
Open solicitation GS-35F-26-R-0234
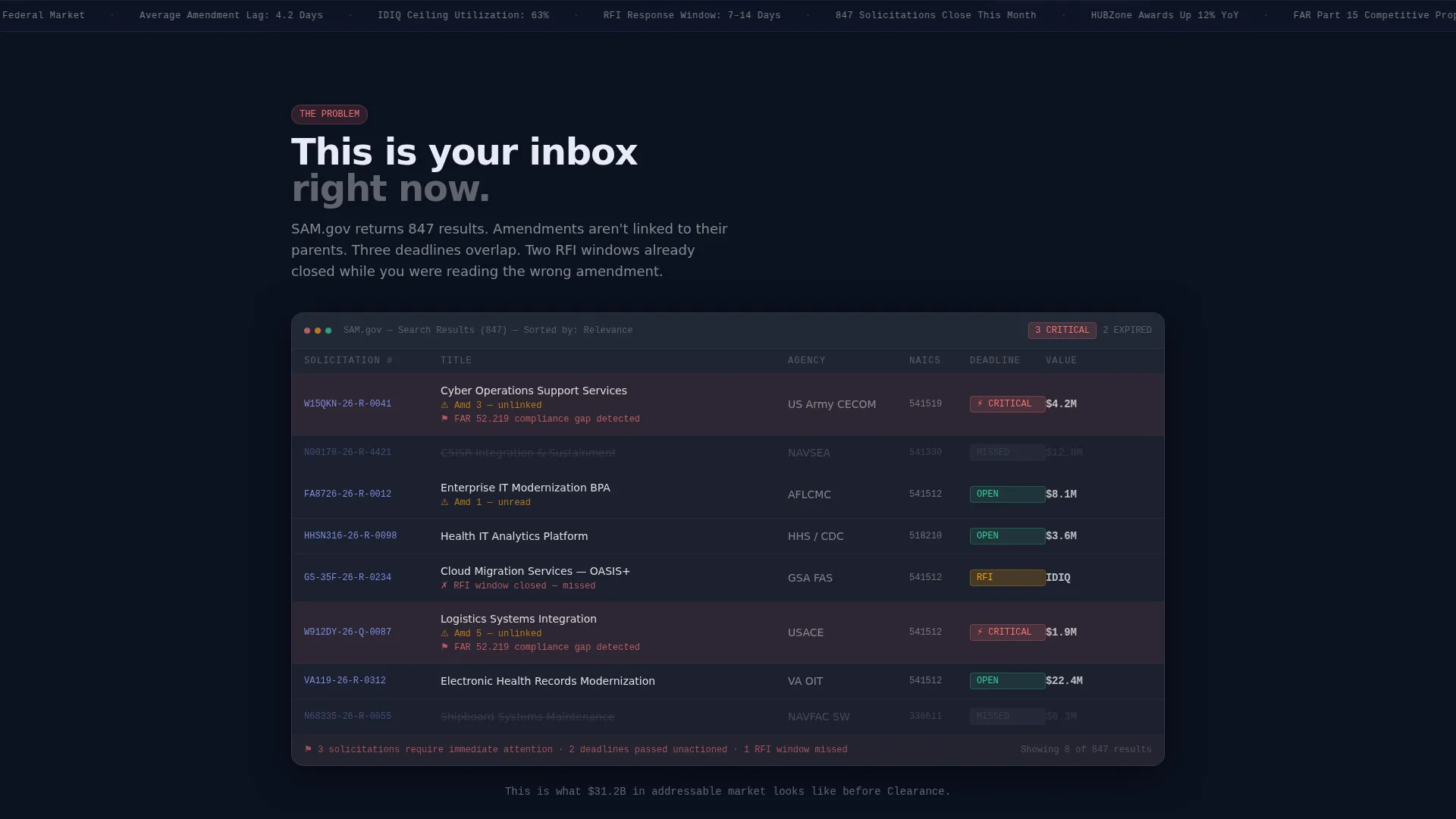(x=347, y=578)
